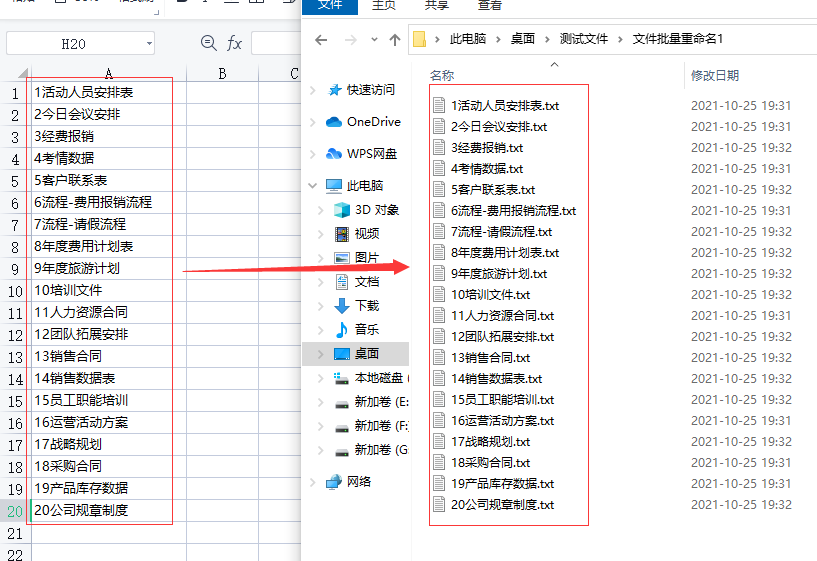Expand the 3D 对象 node

(x=321, y=210)
